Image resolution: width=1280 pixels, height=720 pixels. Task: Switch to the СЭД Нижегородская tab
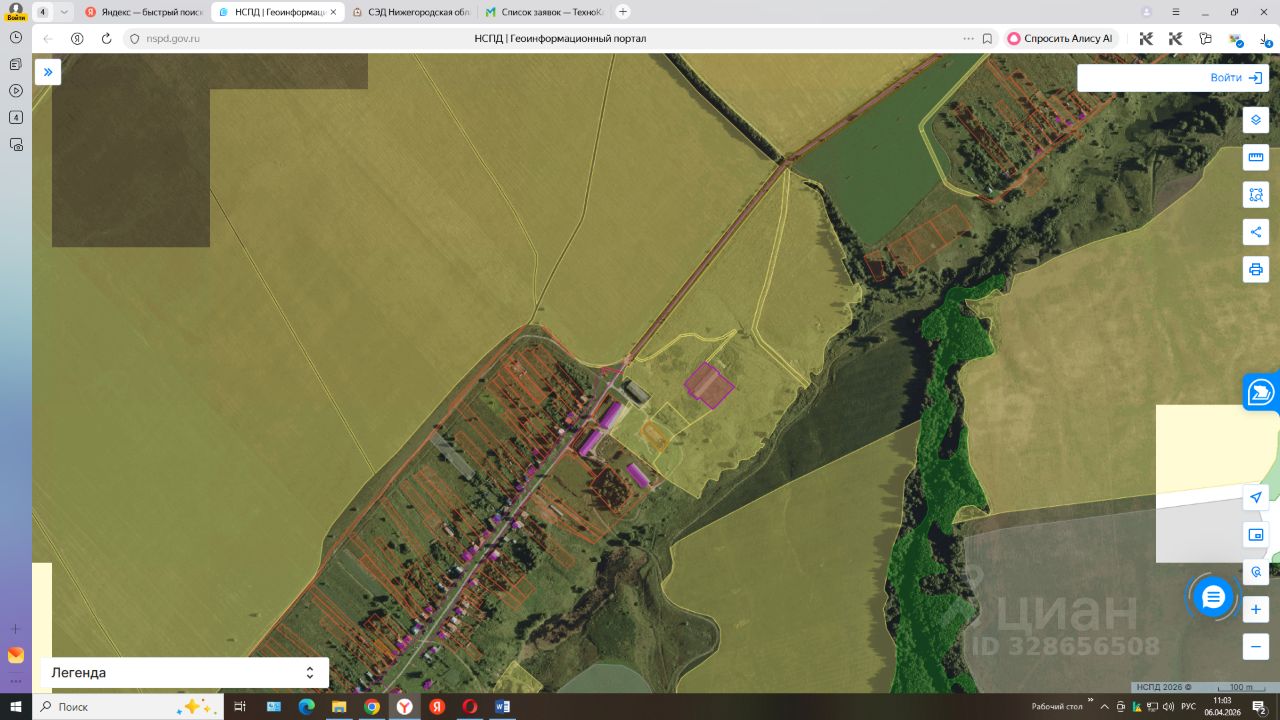[x=411, y=12]
